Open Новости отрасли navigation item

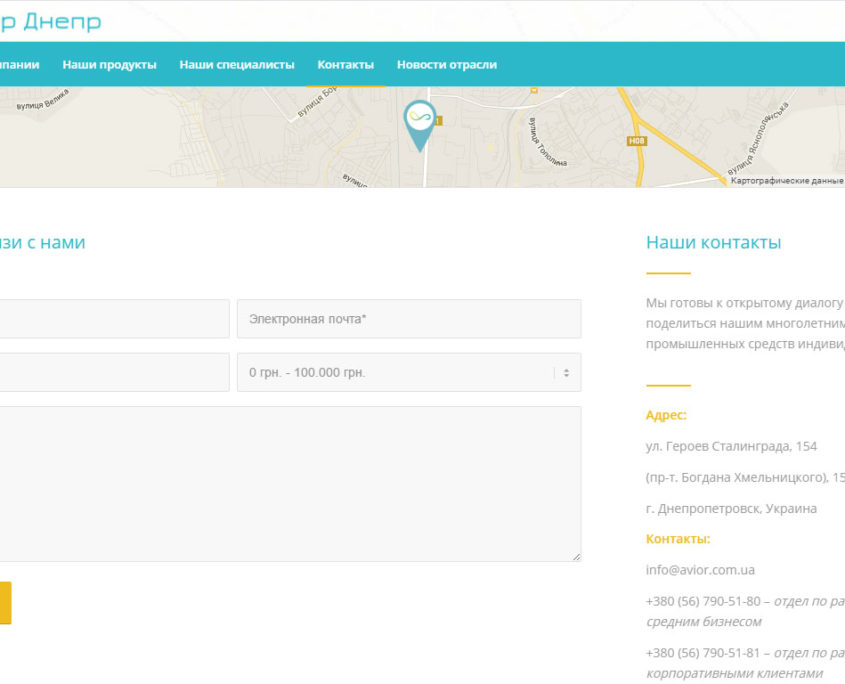pyautogui.click(x=447, y=65)
